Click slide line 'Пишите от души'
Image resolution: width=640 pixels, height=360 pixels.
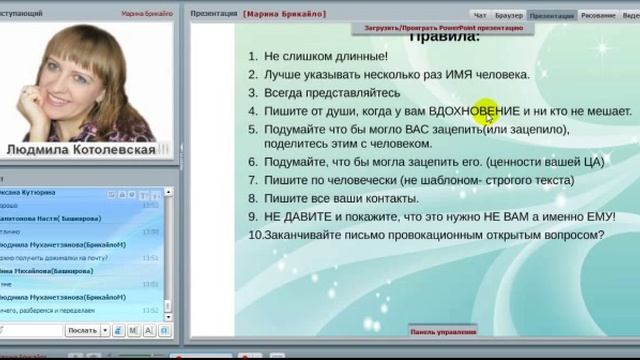[447, 111]
